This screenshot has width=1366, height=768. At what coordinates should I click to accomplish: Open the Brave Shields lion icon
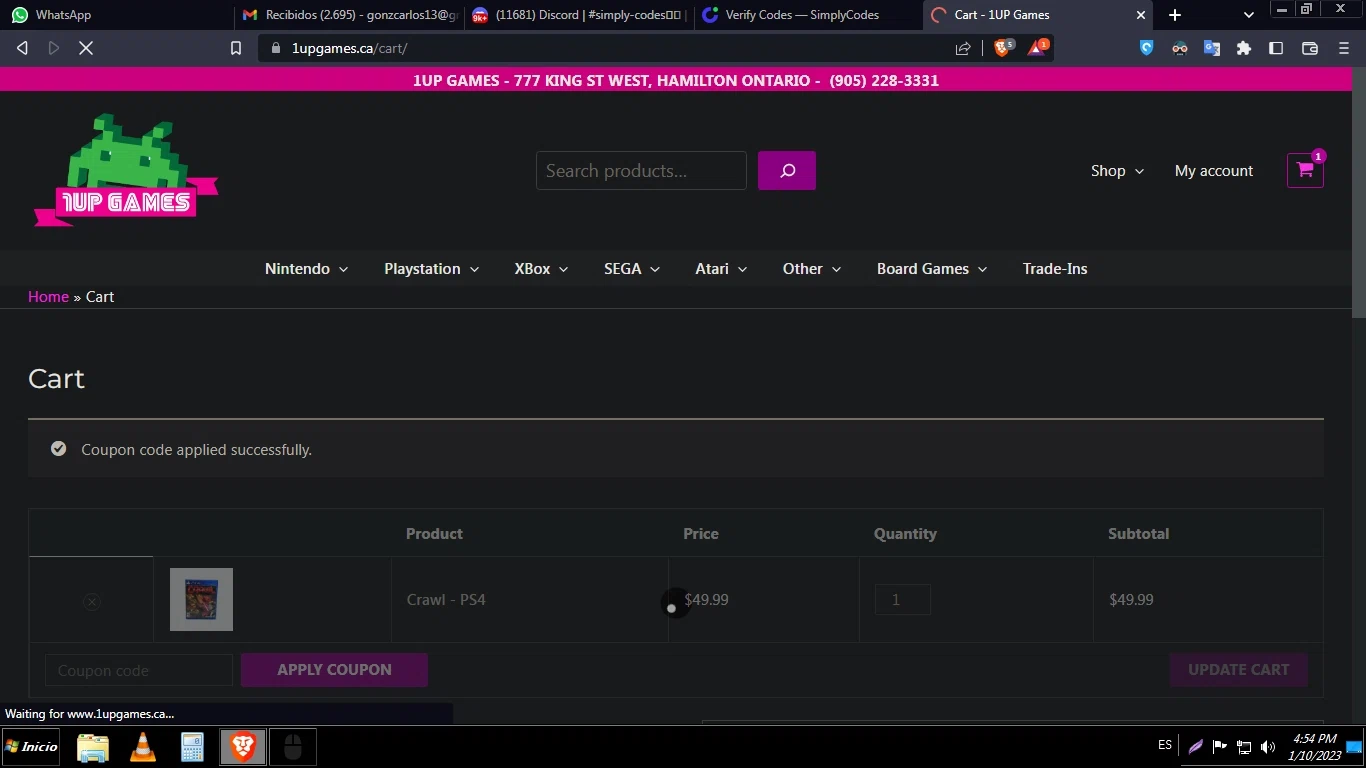(x=1003, y=47)
